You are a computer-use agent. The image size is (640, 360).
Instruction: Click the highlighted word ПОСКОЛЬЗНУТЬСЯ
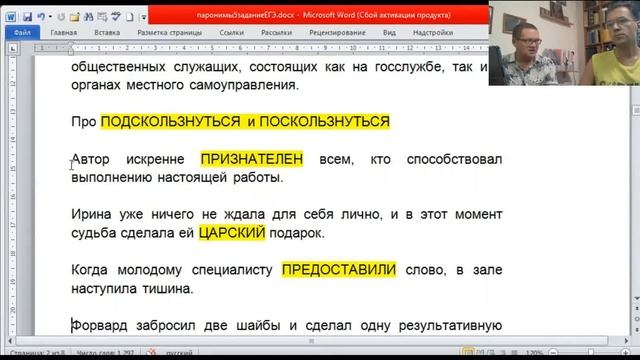click(x=324, y=122)
